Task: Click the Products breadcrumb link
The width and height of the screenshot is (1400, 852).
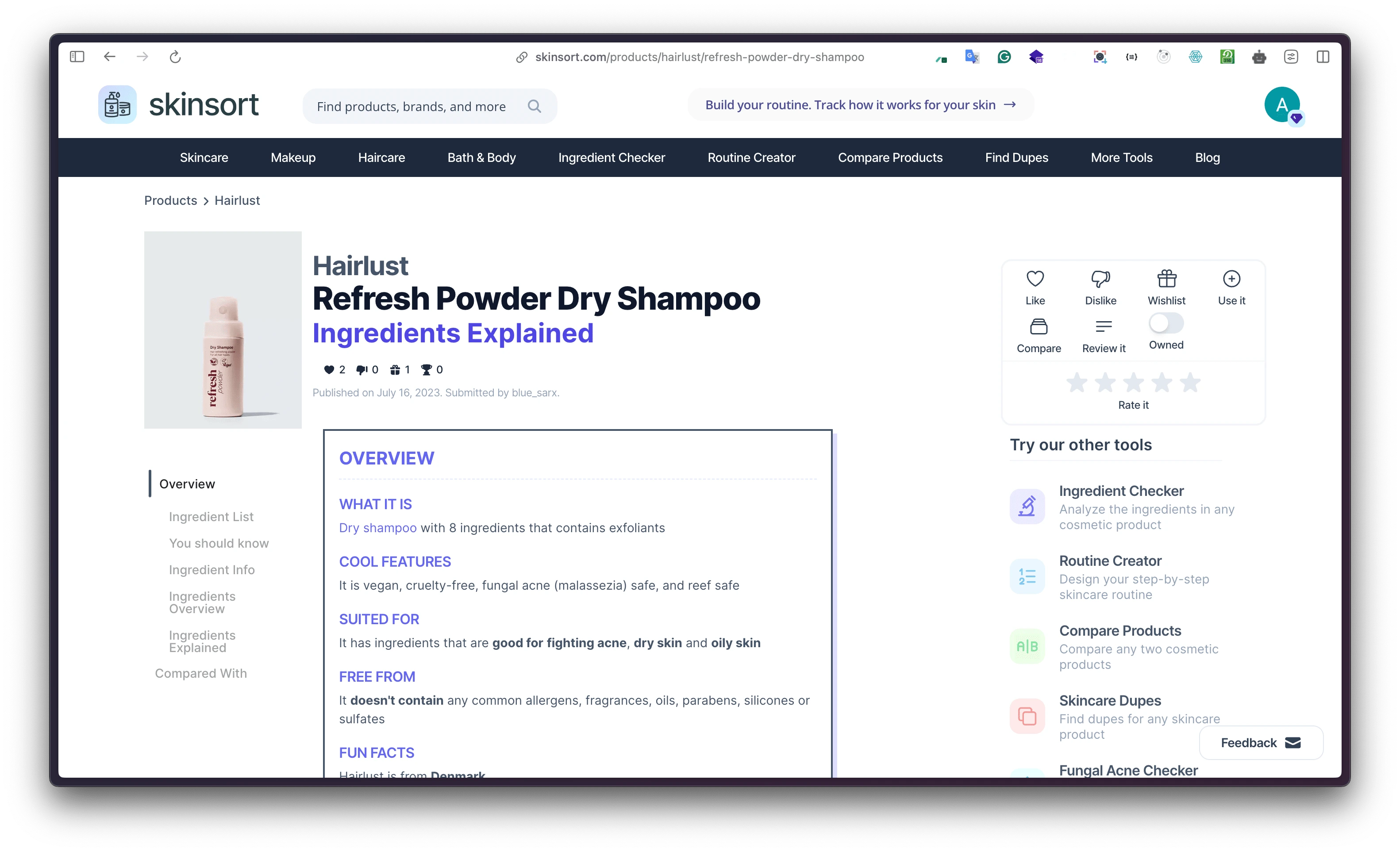Action: [170, 200]
